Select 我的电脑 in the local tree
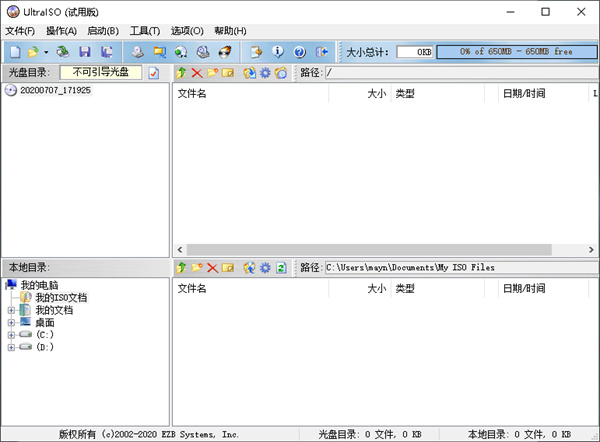 39,285
